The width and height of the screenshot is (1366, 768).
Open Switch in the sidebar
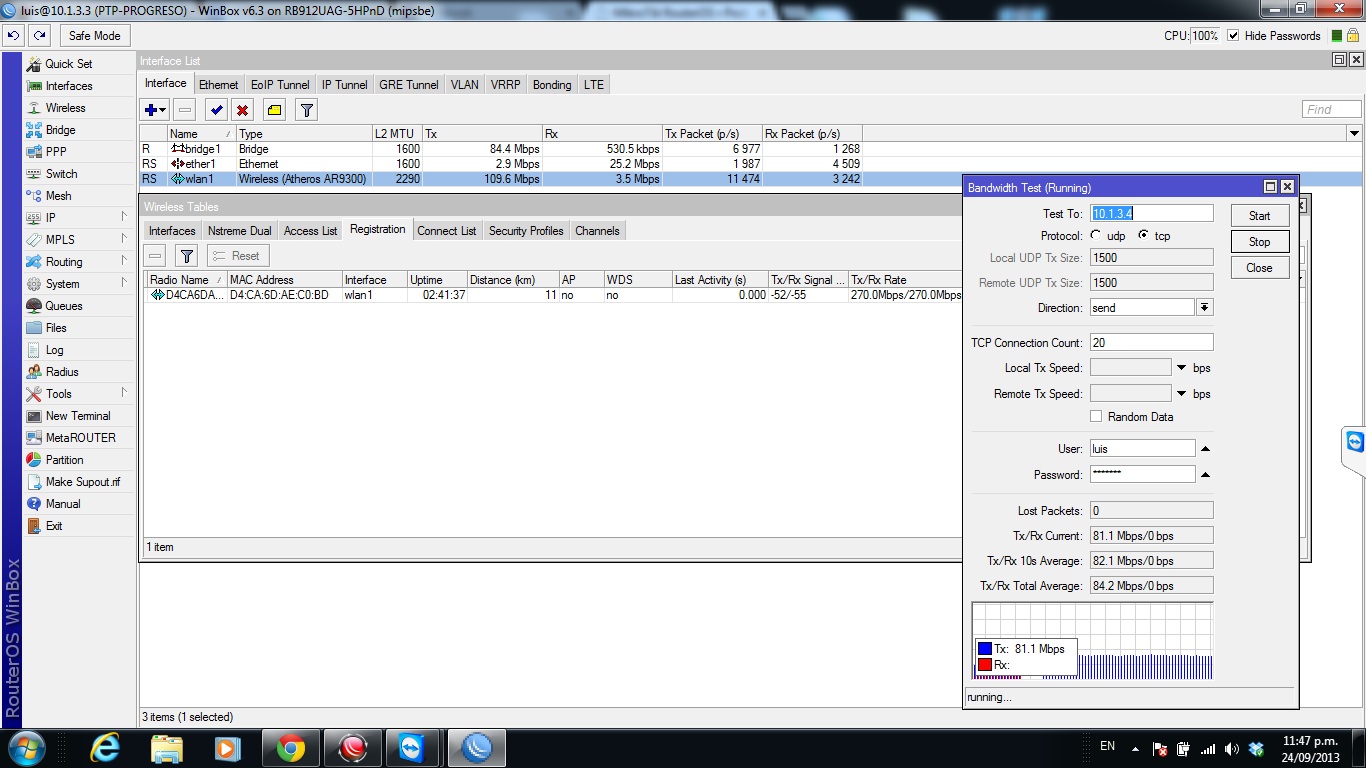tap(62, 174)
